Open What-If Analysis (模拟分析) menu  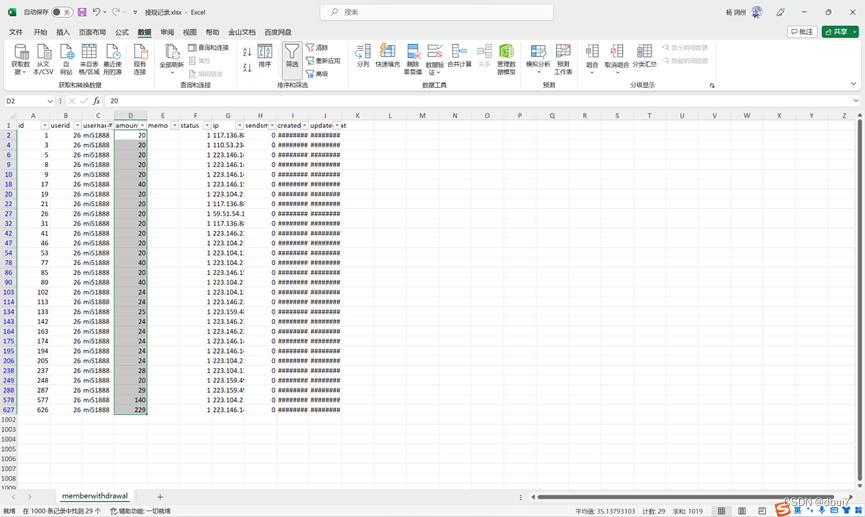point(538,59)
